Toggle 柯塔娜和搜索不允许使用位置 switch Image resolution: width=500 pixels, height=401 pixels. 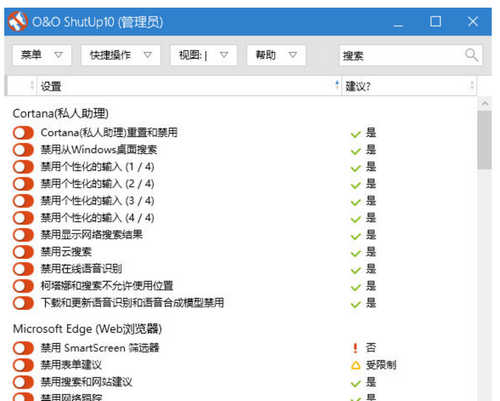23,286
